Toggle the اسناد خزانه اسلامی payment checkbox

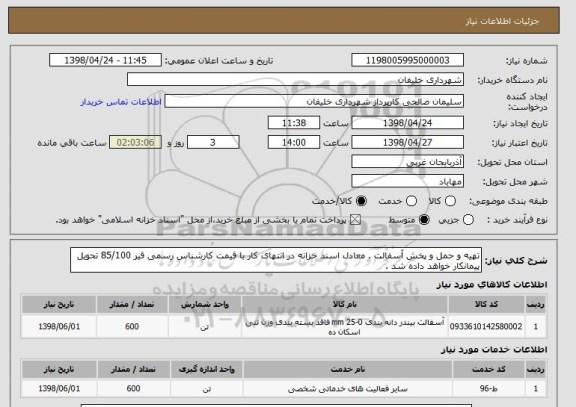pyautogui.click(x=355, y=220)
